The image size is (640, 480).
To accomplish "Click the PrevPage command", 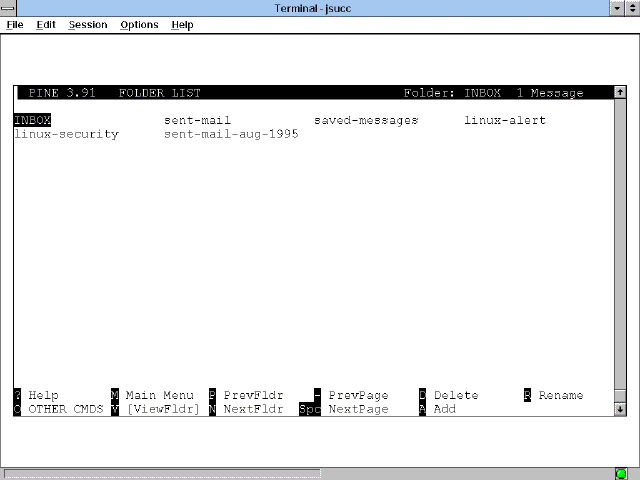I will tap(358, 395).
